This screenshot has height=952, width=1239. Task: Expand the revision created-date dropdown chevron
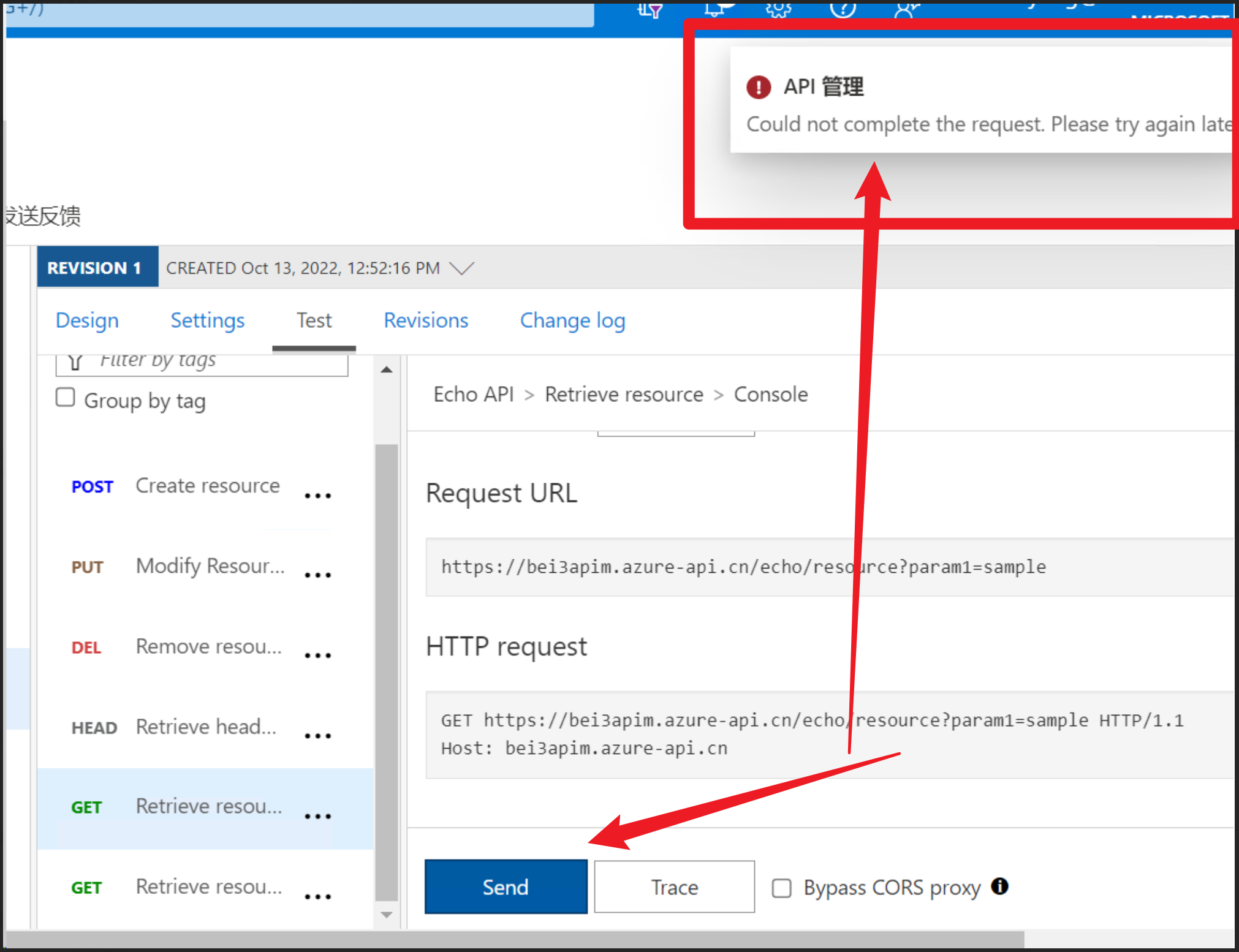pos(461,268)
